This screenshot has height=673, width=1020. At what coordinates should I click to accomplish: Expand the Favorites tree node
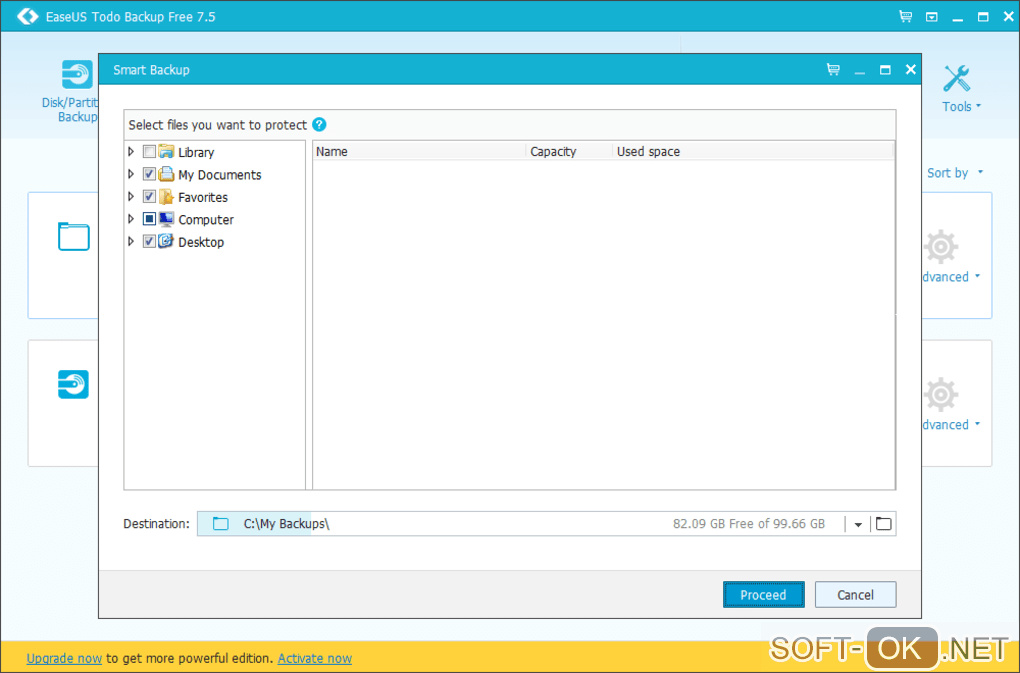[131, 196]
